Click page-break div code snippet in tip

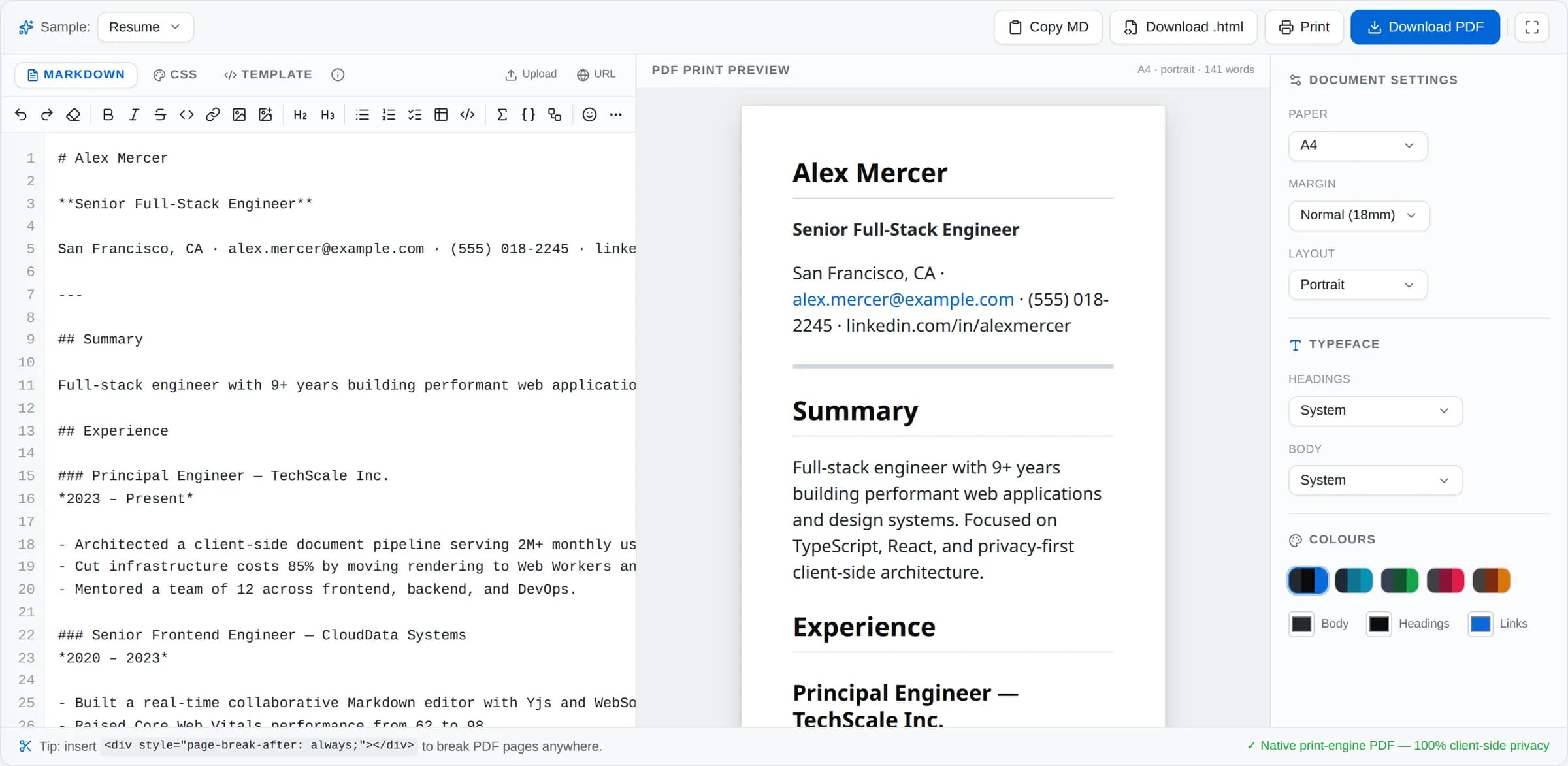coord(259,746)
